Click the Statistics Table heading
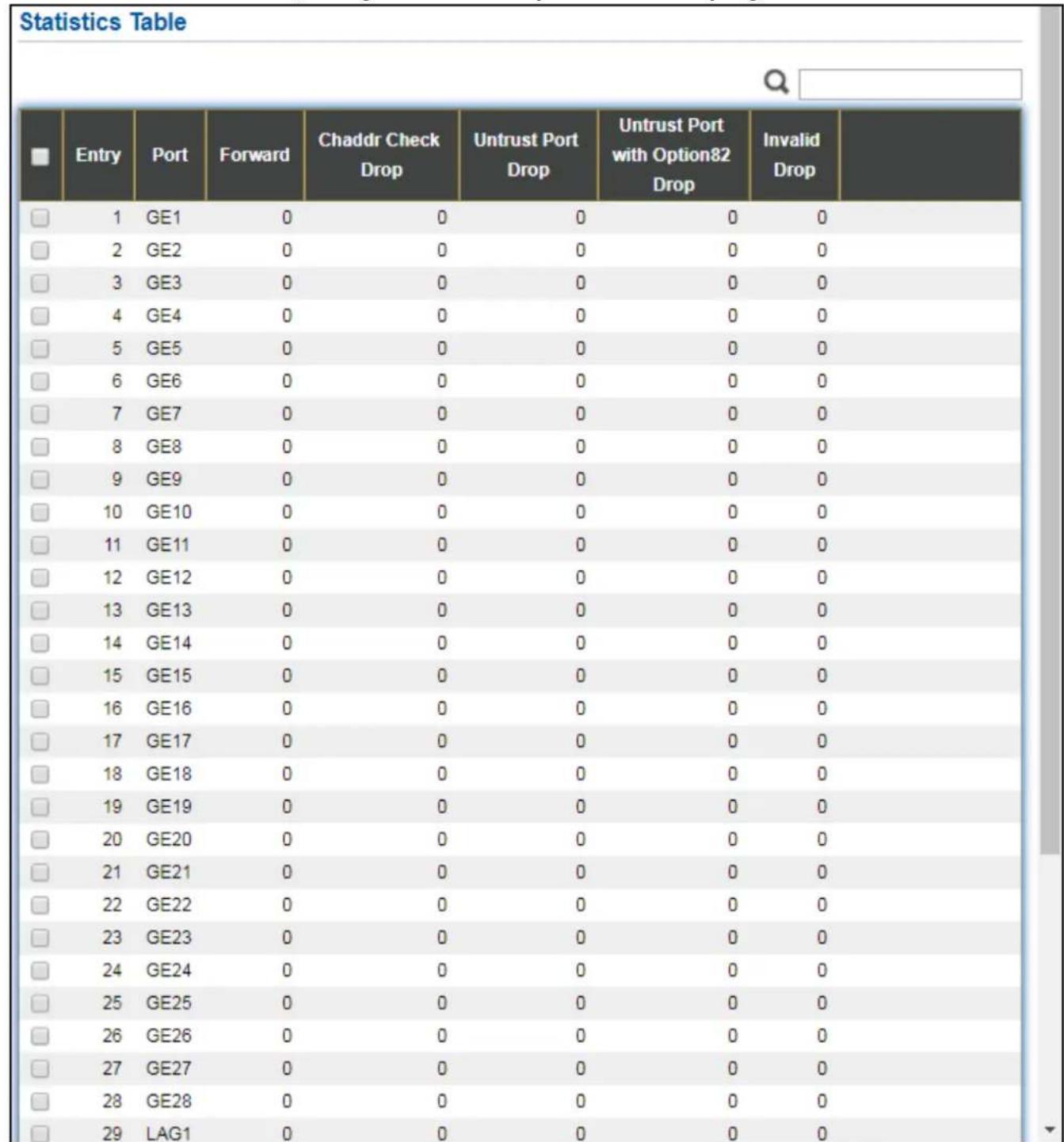Screen dimensions: 1064x1142 (103, 22)
